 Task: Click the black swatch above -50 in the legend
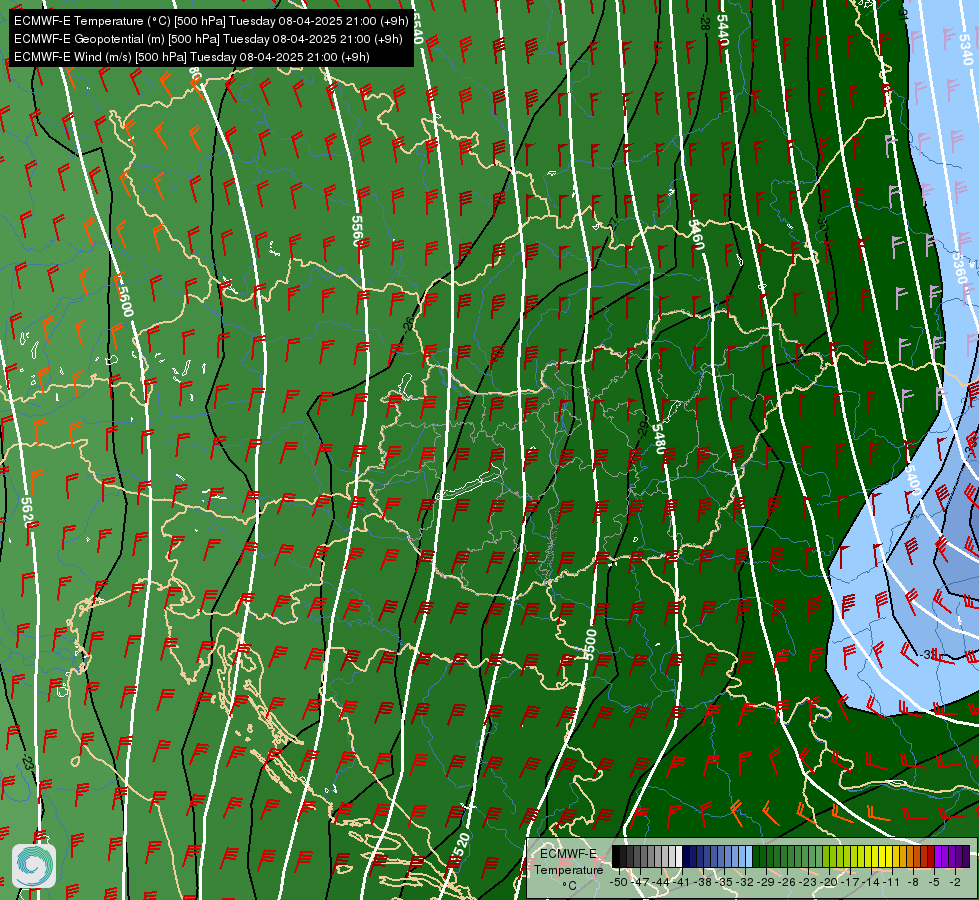pyautogui.click(x=616, y=856)
